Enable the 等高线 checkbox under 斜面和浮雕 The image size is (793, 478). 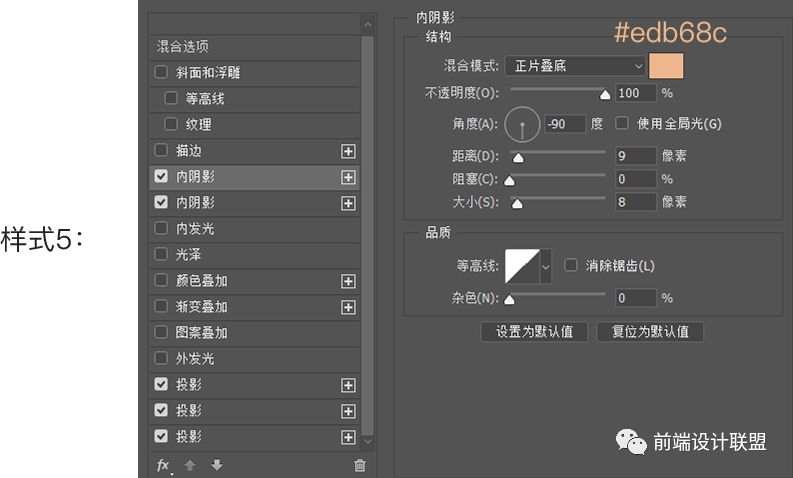pyautogui.click(x=171, y=98)
